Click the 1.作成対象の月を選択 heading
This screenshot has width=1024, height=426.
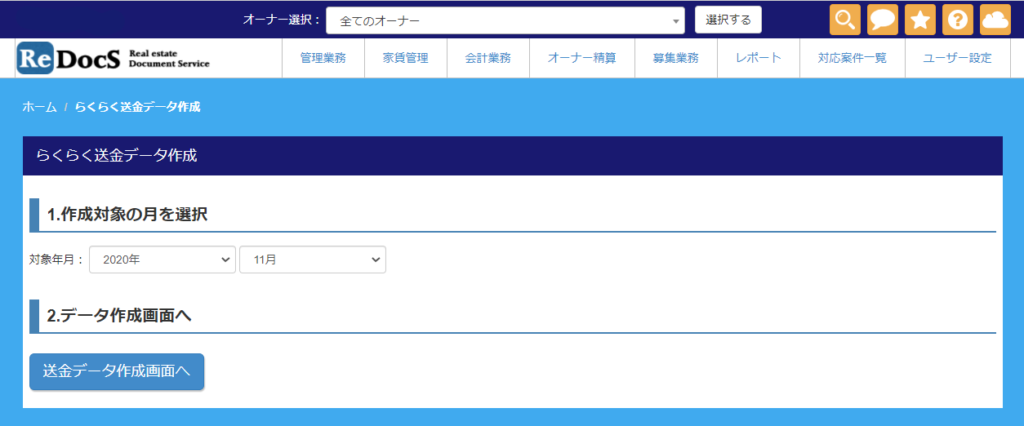click(x=127, y=214)
